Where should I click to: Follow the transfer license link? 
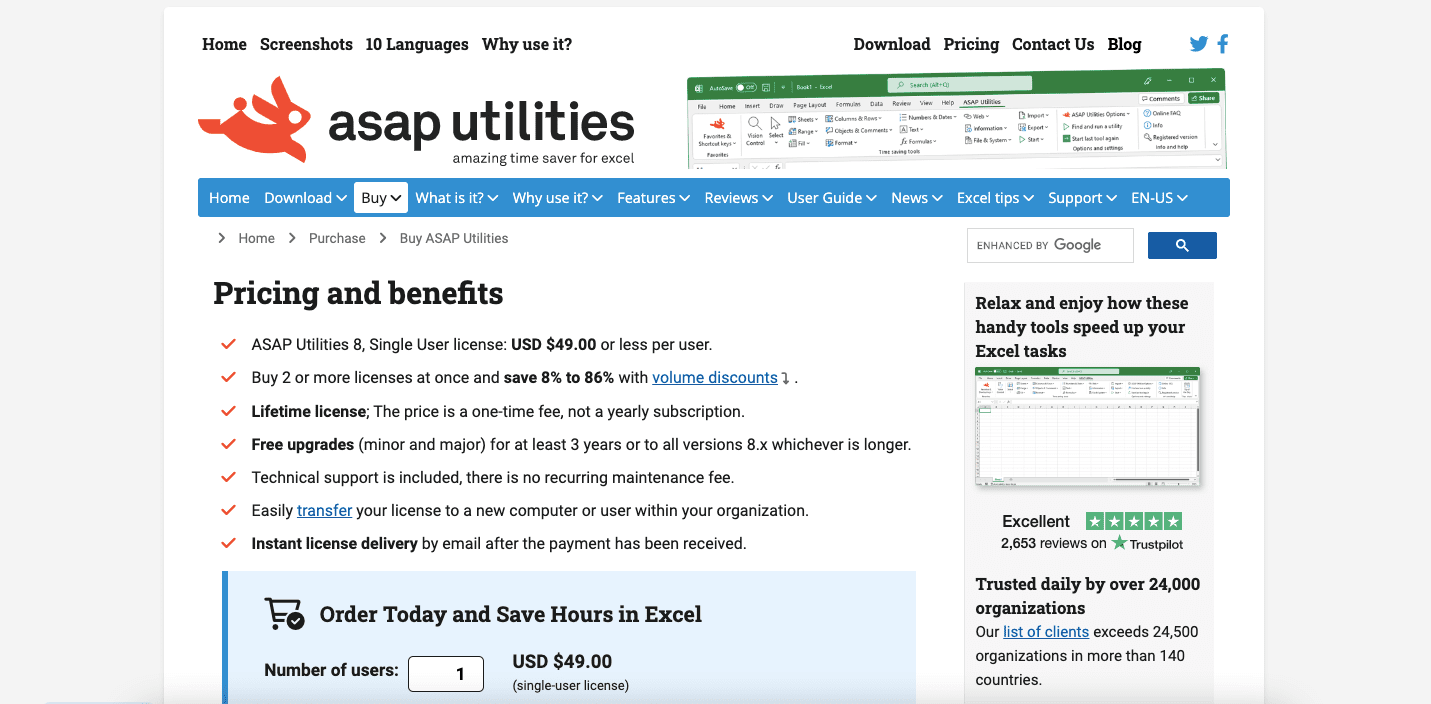coord(324,511)
